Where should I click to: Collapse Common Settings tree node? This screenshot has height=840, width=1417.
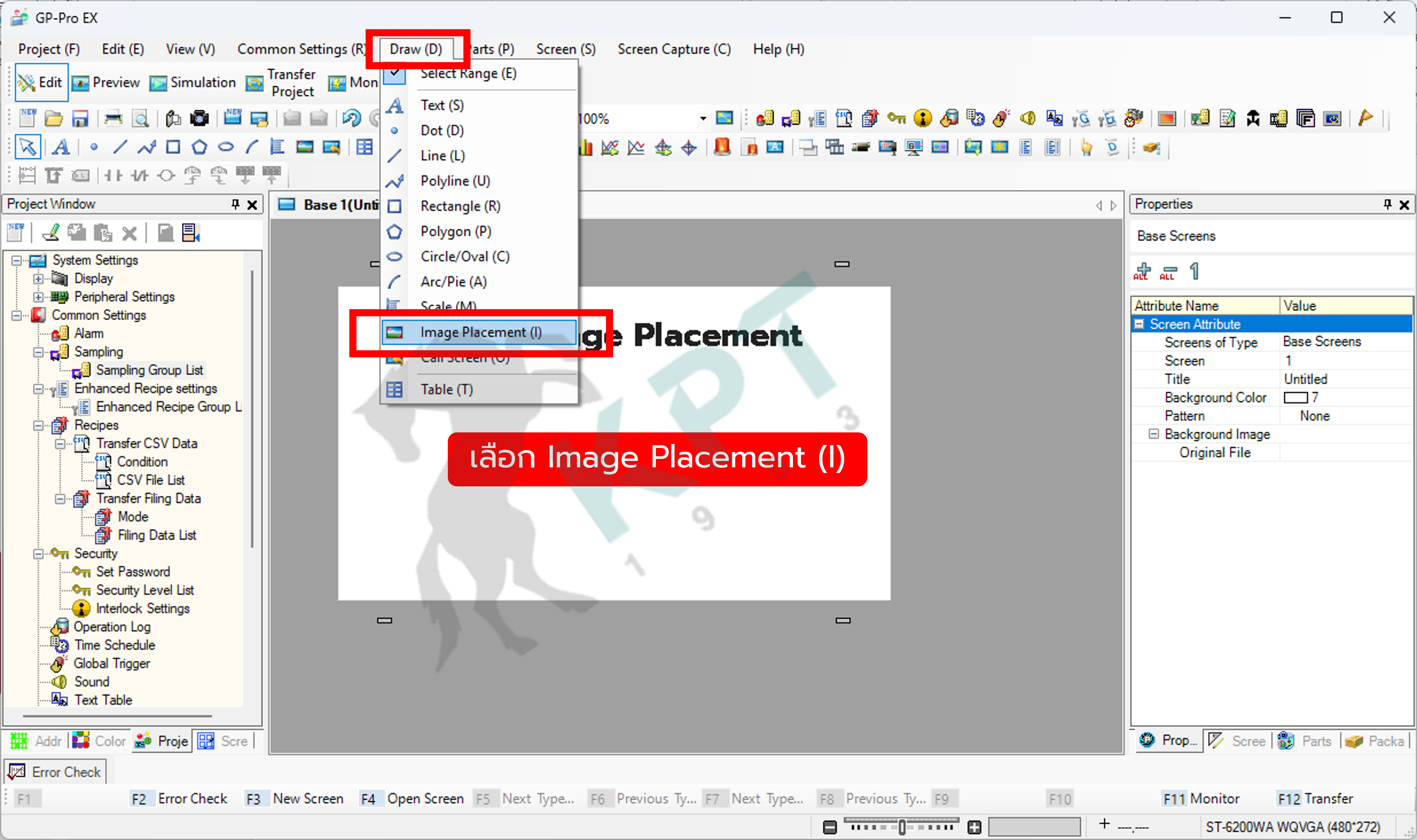coord(16,315)
